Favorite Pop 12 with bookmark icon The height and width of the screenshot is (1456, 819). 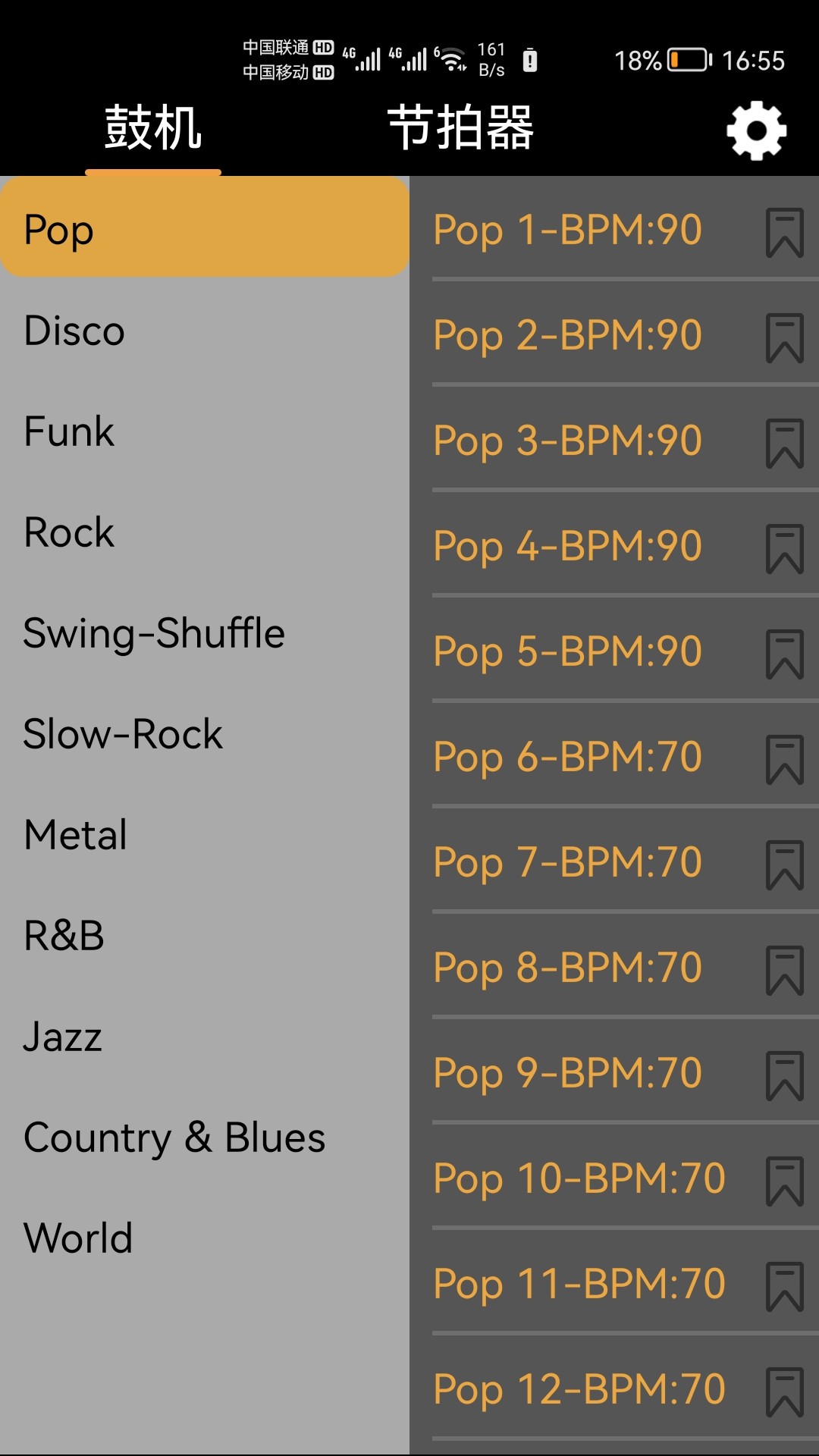tap(784, 1392)
